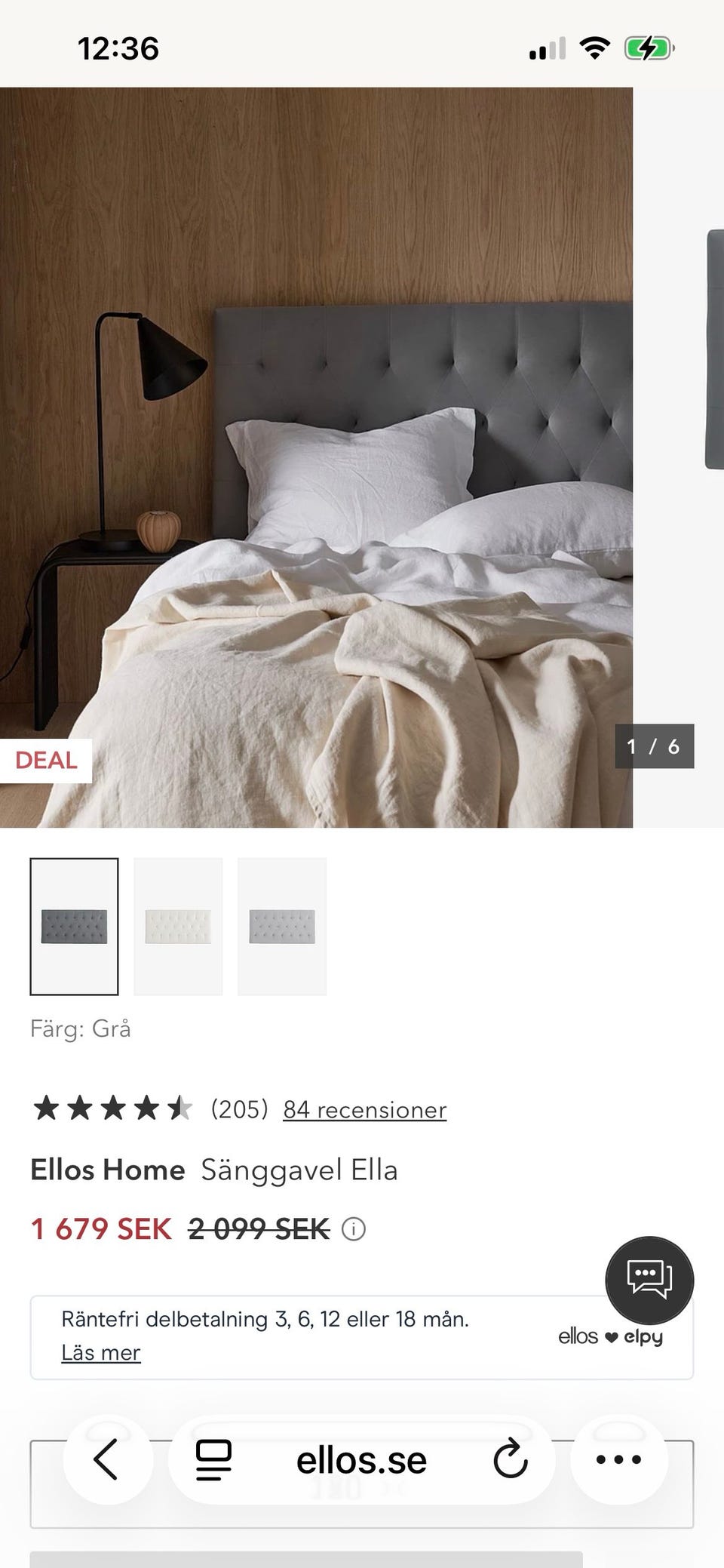This screenshot has width=724, height=1568.
Task: Tap the price info circle icon
Action: click(x=354, y=1229)
